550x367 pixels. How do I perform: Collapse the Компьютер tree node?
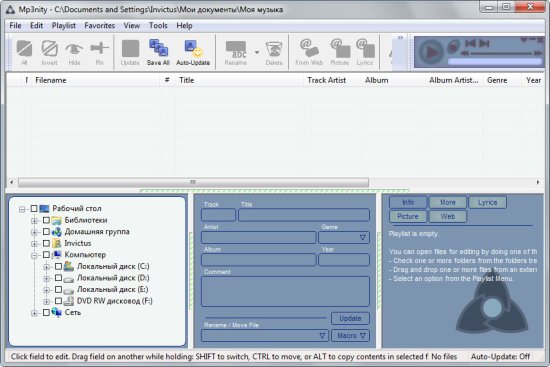coord(34,255)
